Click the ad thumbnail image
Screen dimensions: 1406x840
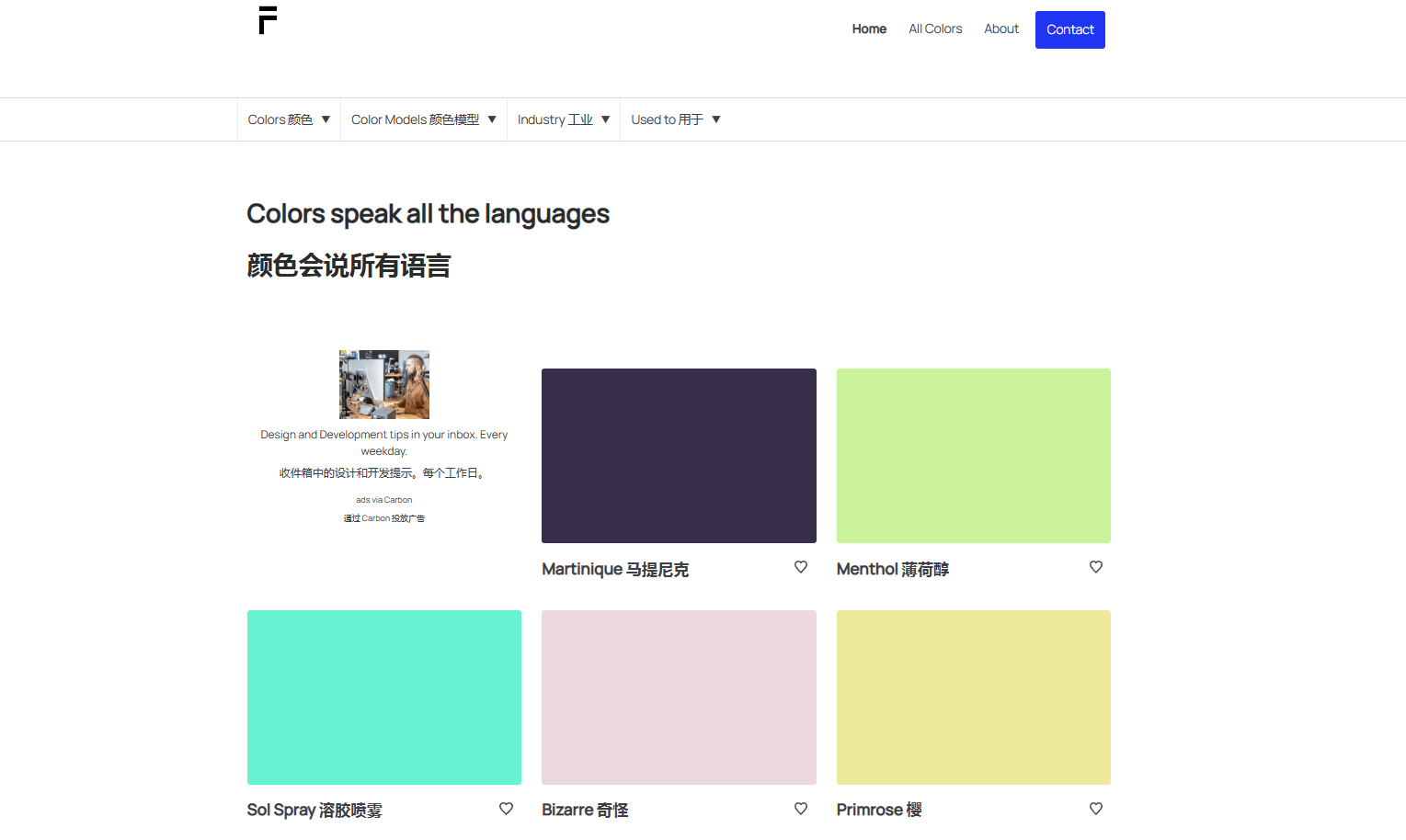(384, 384)
